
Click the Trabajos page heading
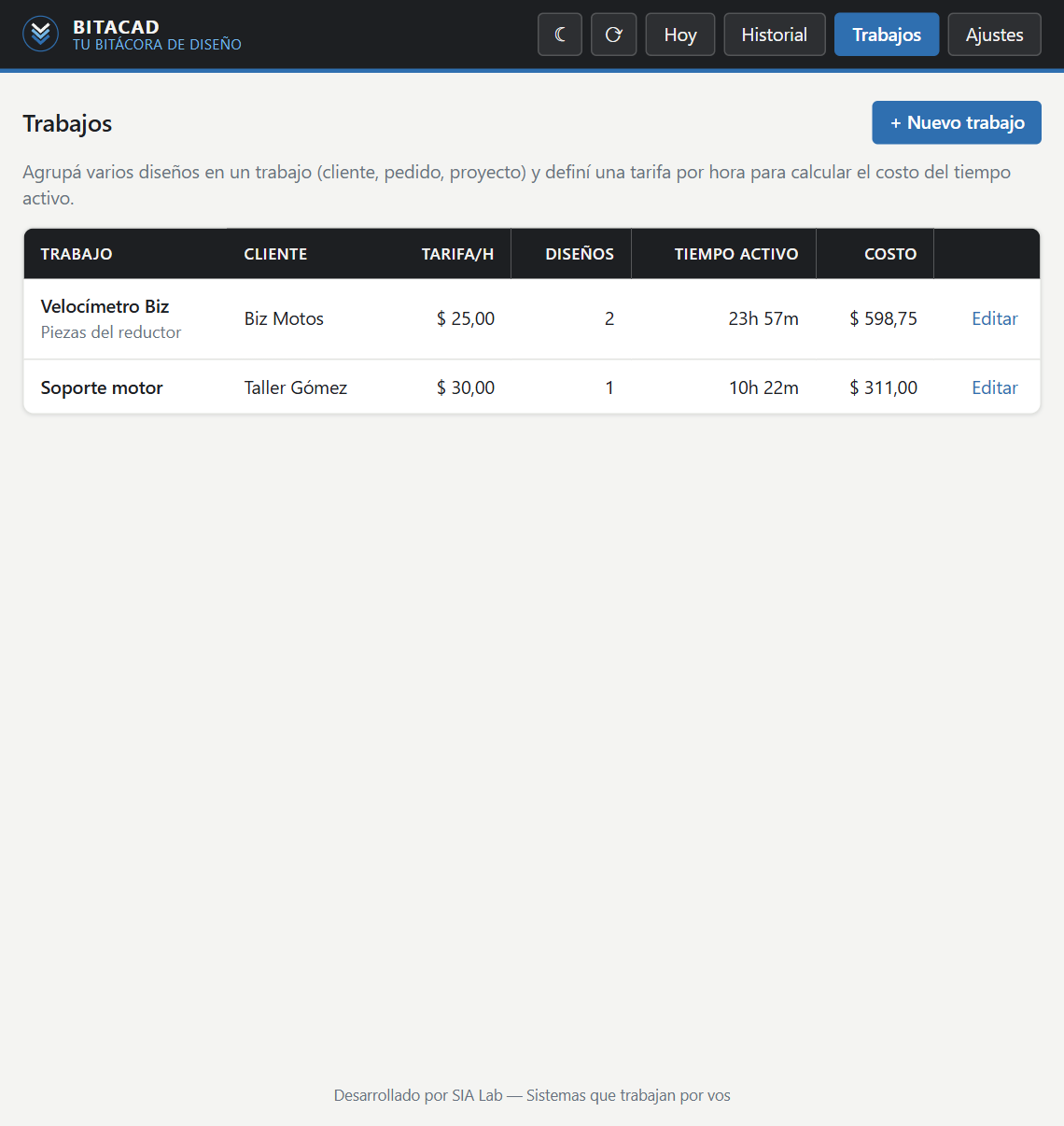pyautogui.click(x=67, y=123)
